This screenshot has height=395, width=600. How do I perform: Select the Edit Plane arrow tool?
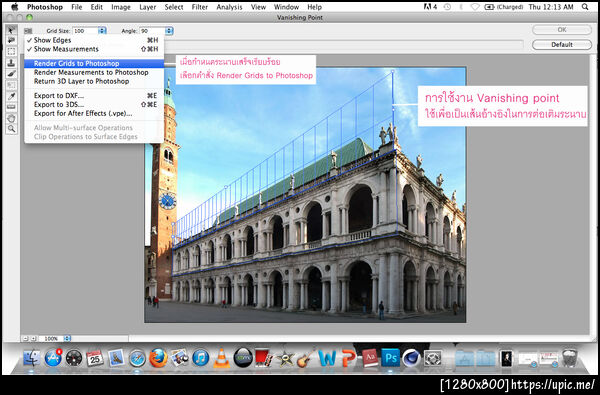point(11,30)
